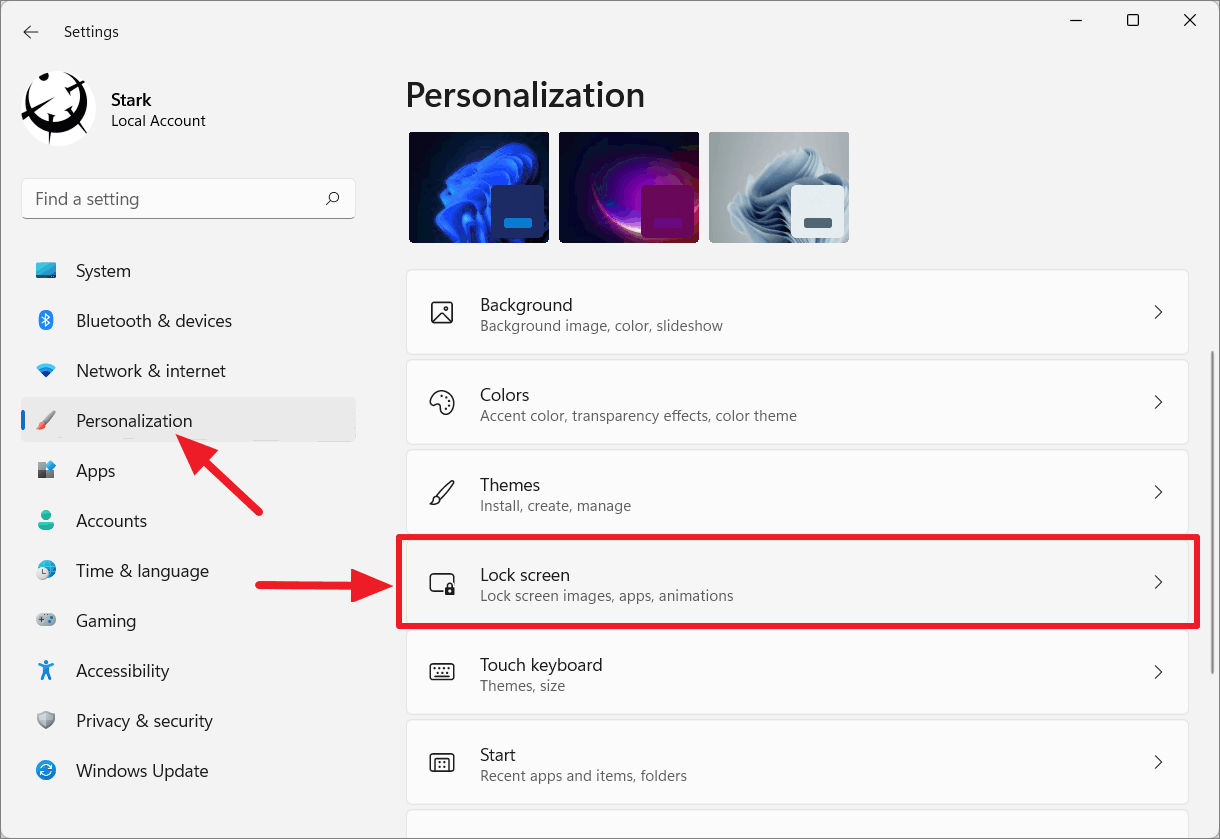Click the Time & language globe icon
The height and width of the screenshot is (839, 1220).
tap(46, 571)
